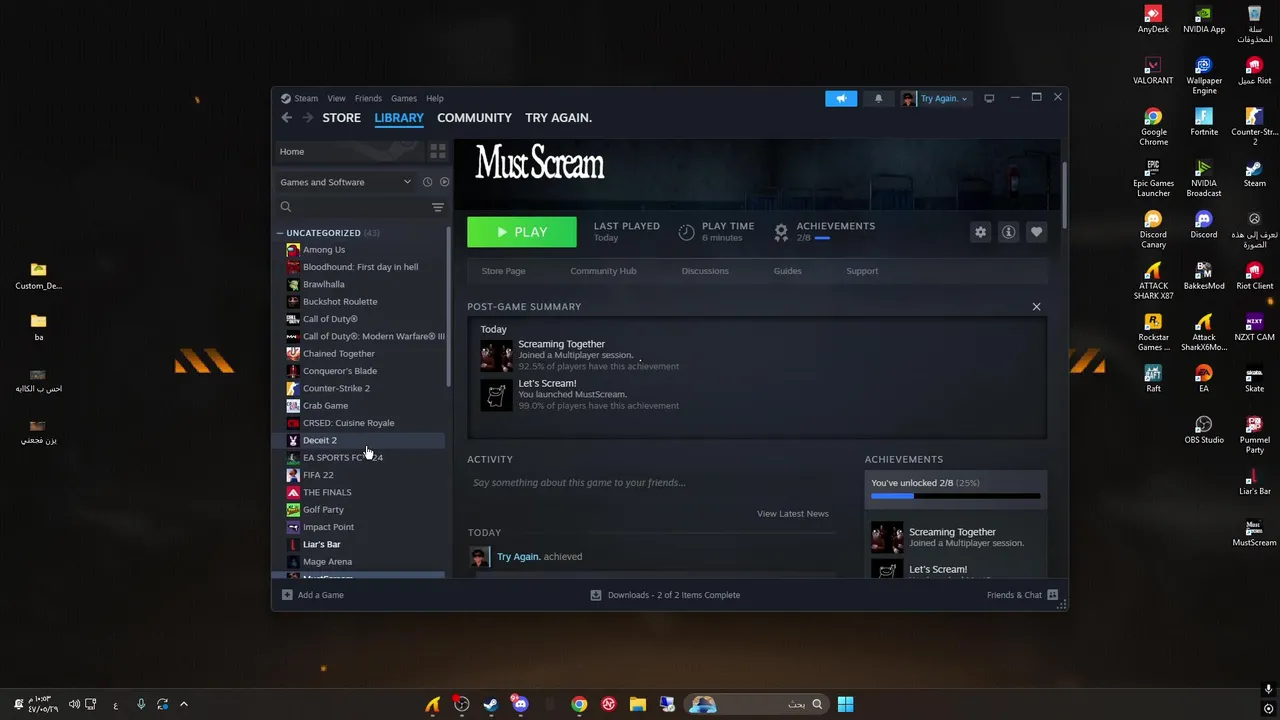Open the View menu
This screenshot has height=720, width=1280.
click(336, 98)
